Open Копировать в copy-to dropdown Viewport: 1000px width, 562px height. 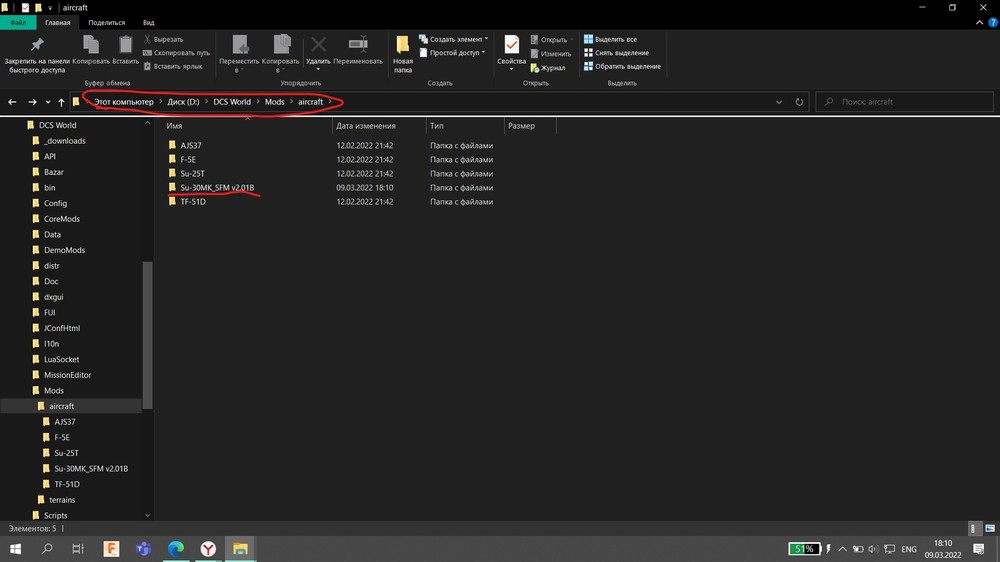281,54
